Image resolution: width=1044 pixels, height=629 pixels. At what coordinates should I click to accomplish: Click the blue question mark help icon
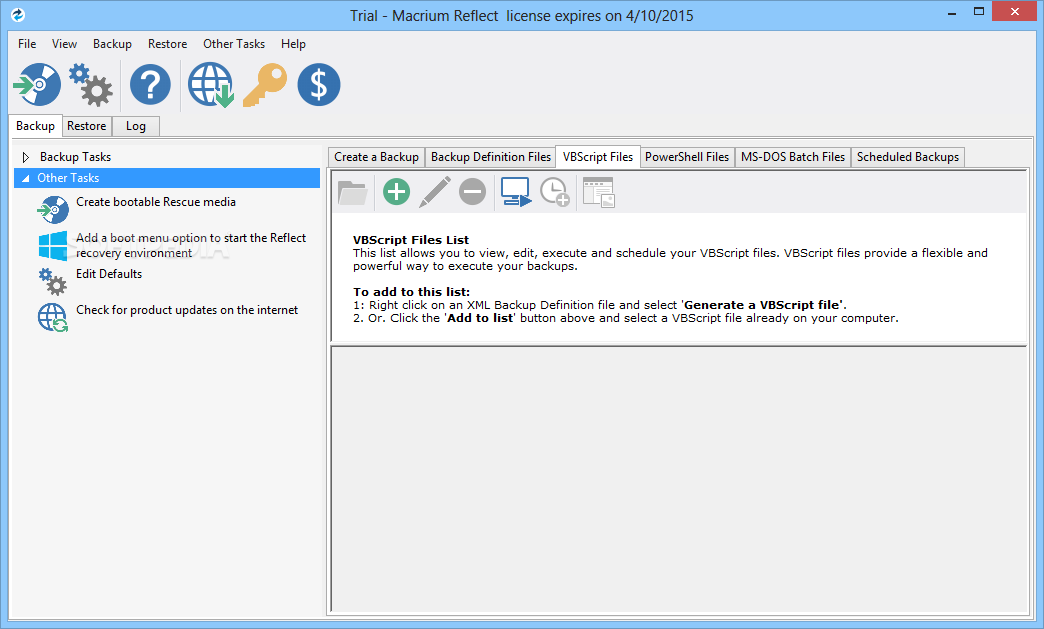150,85
